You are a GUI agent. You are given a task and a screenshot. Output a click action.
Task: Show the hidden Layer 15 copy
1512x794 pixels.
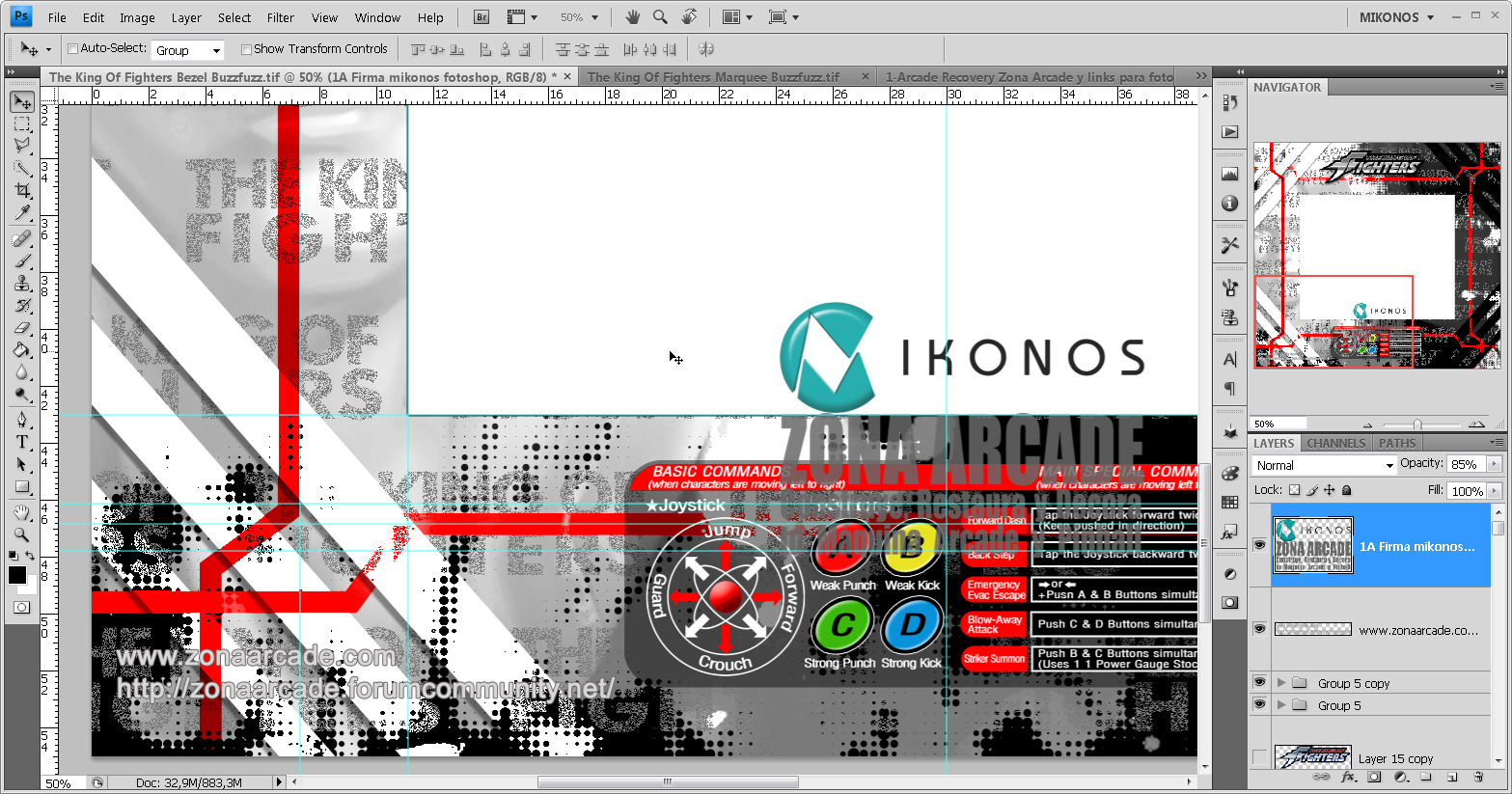click(1259, 757)
